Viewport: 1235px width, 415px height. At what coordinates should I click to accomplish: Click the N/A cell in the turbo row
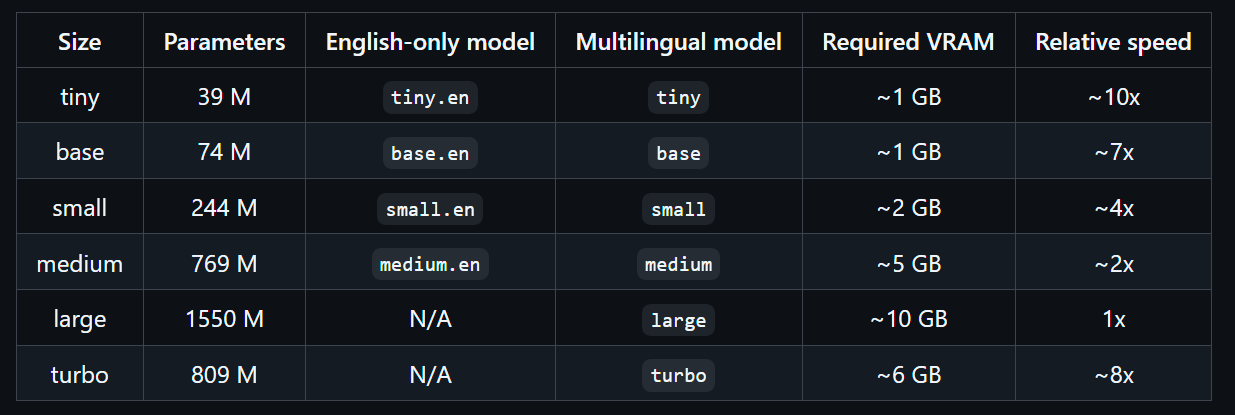(430, 376)
